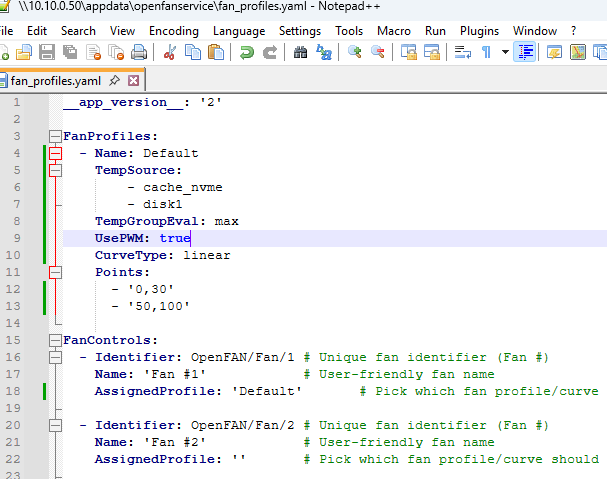607x479 pixels.
Task: Open Replace dialog from toolbar icon
Action: pos(324,52)
